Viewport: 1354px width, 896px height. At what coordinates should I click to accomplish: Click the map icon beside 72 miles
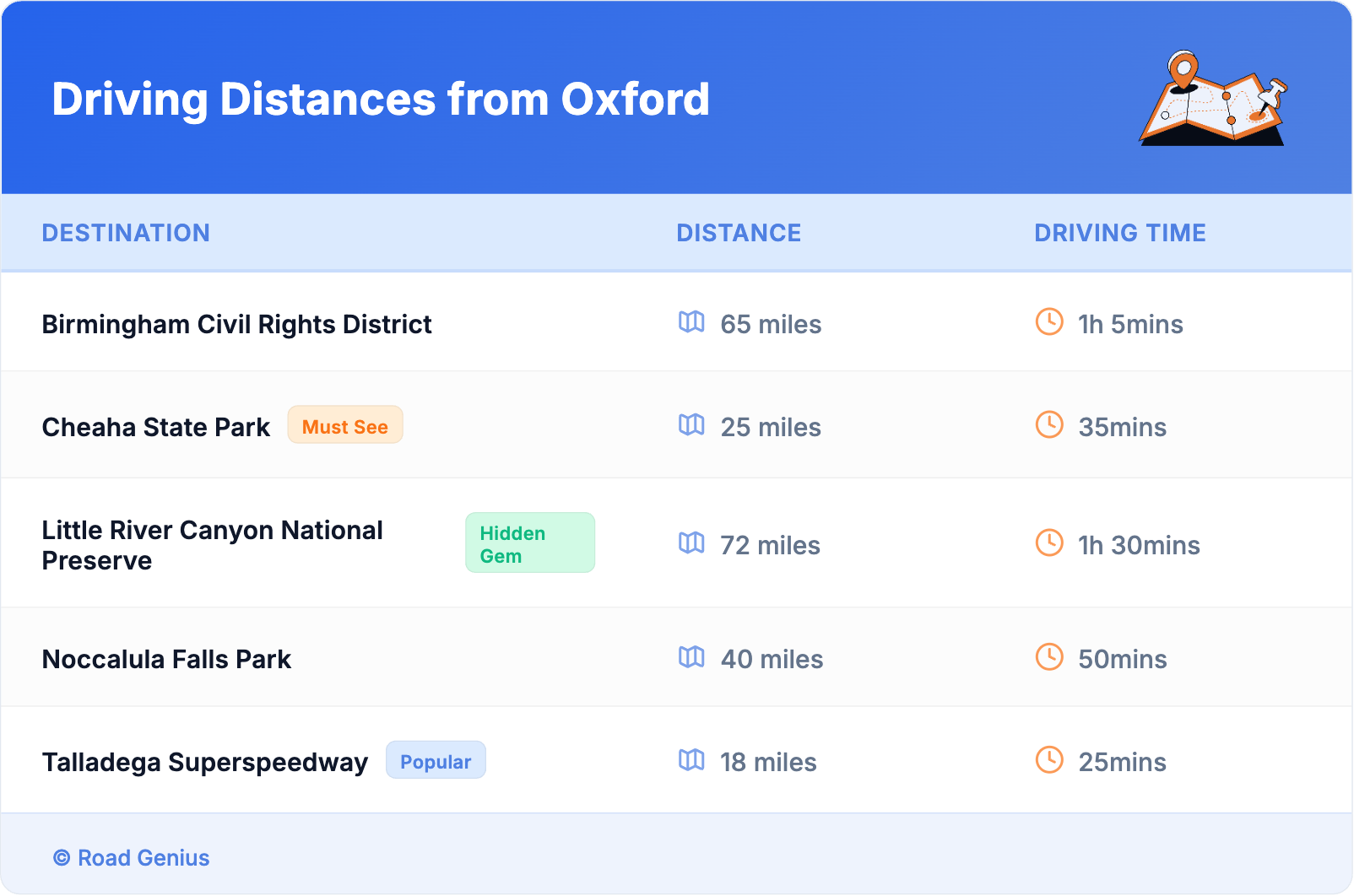tap(691, 543)
